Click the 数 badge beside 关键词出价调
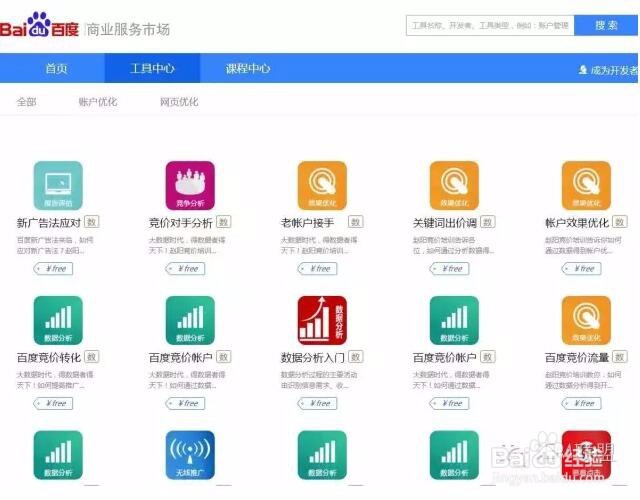This screenshot has width=640, height=500. pyautogui.click(x=488, y=222)
